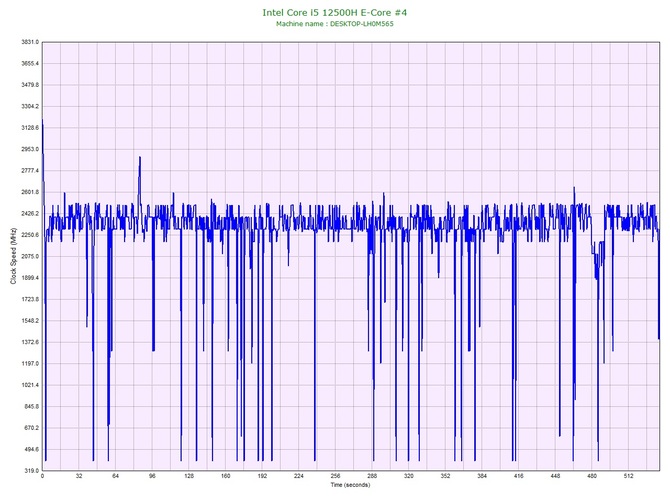The height and width of the screenshot is (502, 670).
Task: Click the 2601.8 y-axis value
Action: [30, 192]
